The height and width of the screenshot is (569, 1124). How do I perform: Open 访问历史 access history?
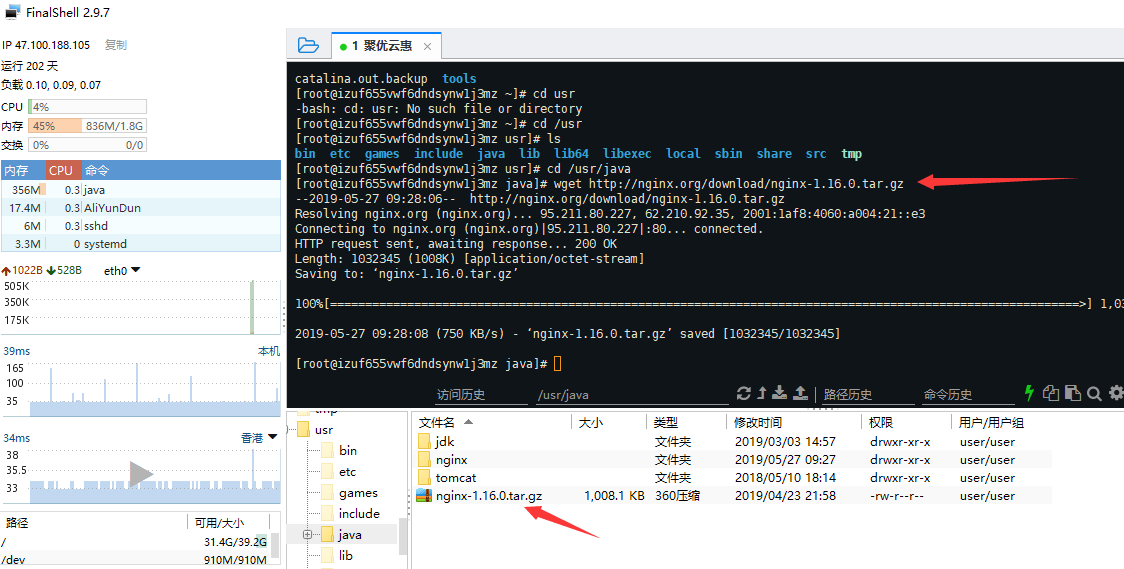481,395
